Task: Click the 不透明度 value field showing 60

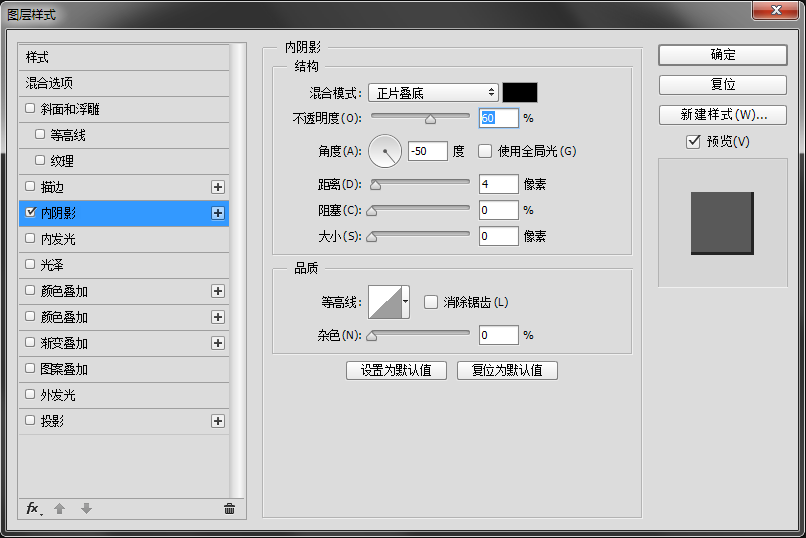Action: 499,118
